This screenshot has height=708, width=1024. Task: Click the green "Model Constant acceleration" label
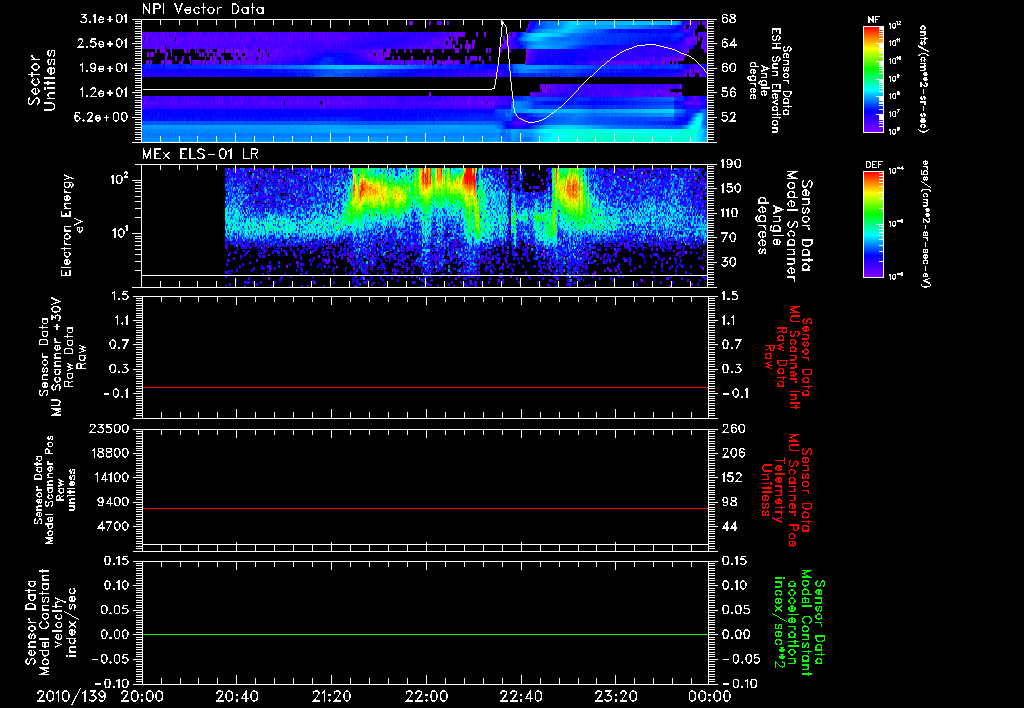(x=798, y=623)
